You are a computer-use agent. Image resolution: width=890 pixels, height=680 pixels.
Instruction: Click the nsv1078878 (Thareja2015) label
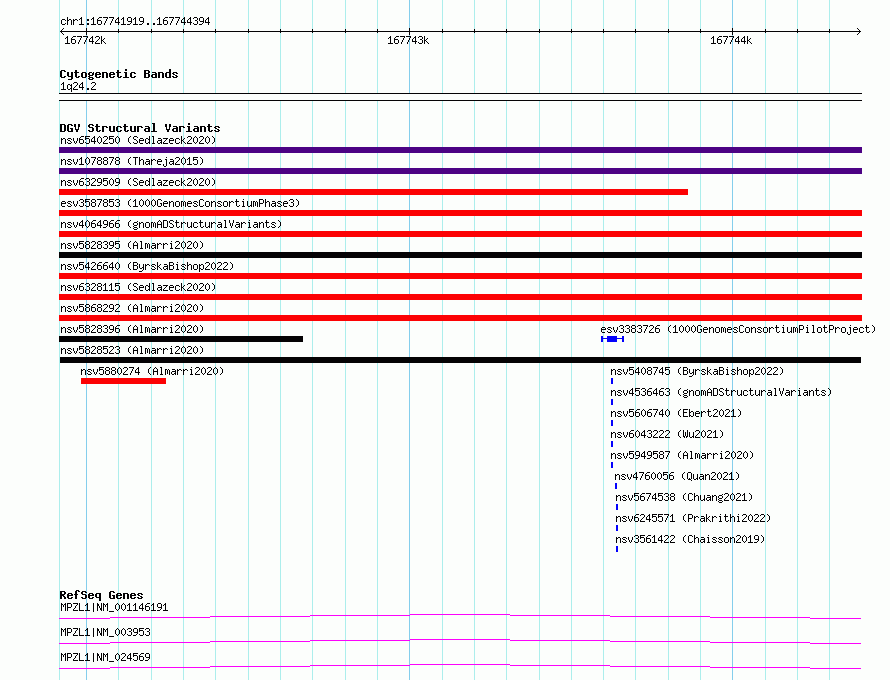click(x=132, y=161)
